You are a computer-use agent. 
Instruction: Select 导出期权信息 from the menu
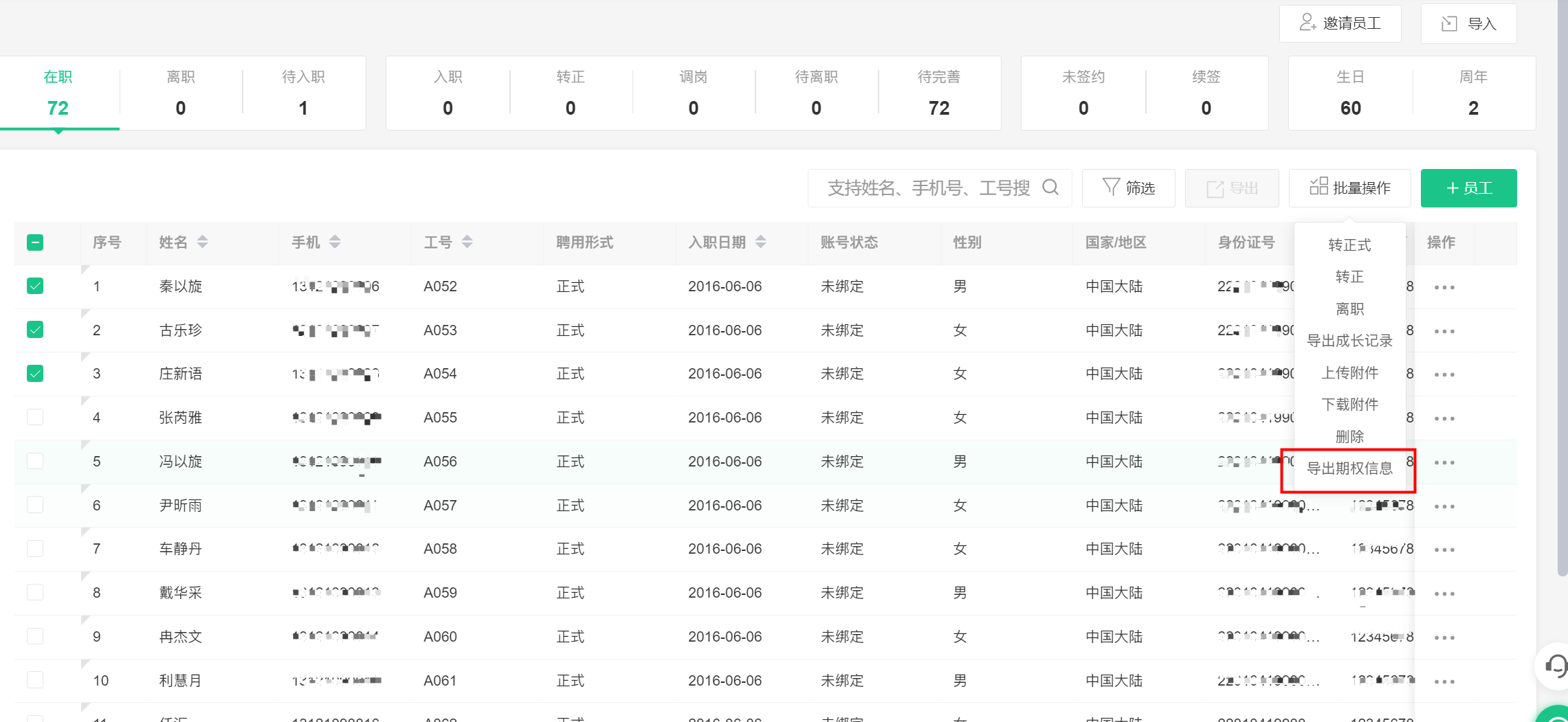click(x=1349, y=469)
